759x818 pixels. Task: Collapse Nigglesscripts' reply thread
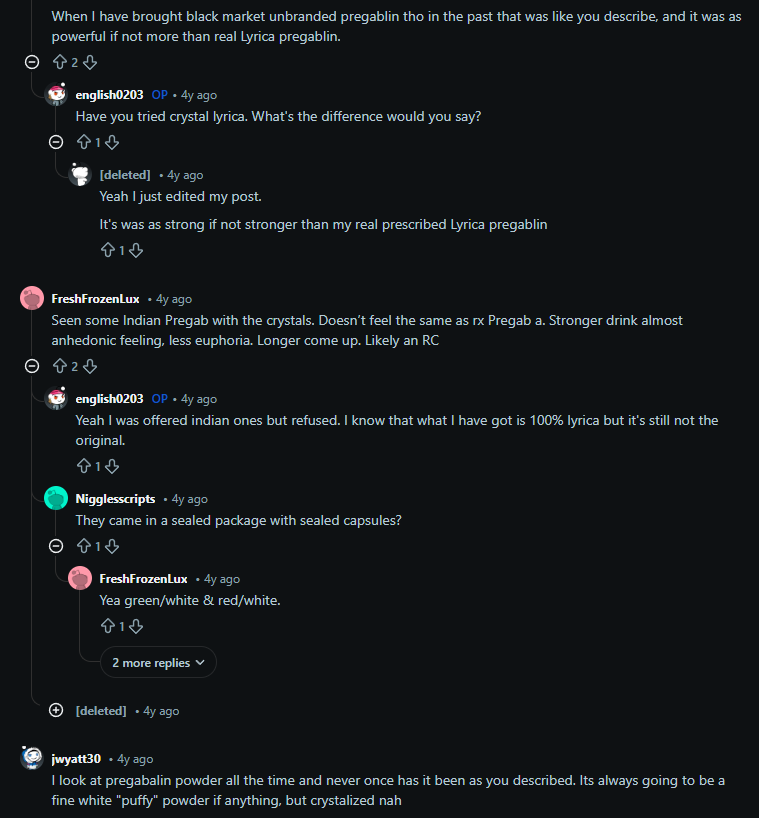point(56,546)
